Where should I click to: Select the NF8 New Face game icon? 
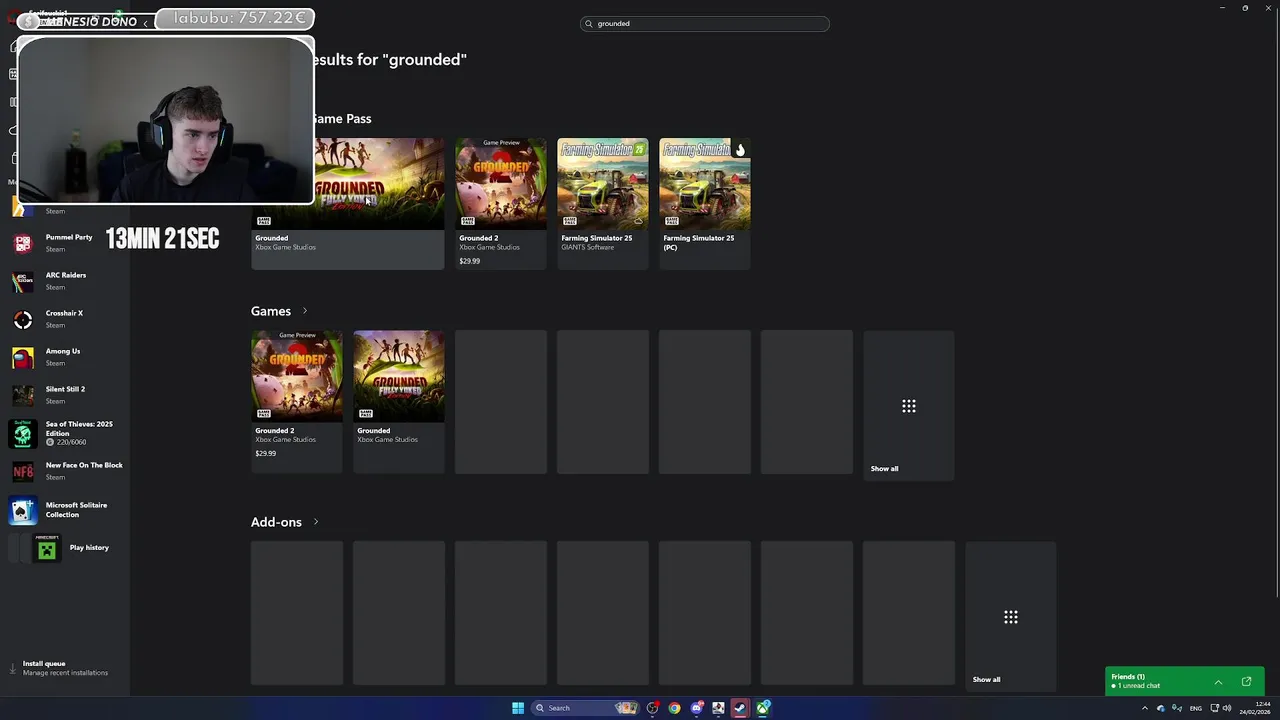pyautogui.click(x=23, y=471)
